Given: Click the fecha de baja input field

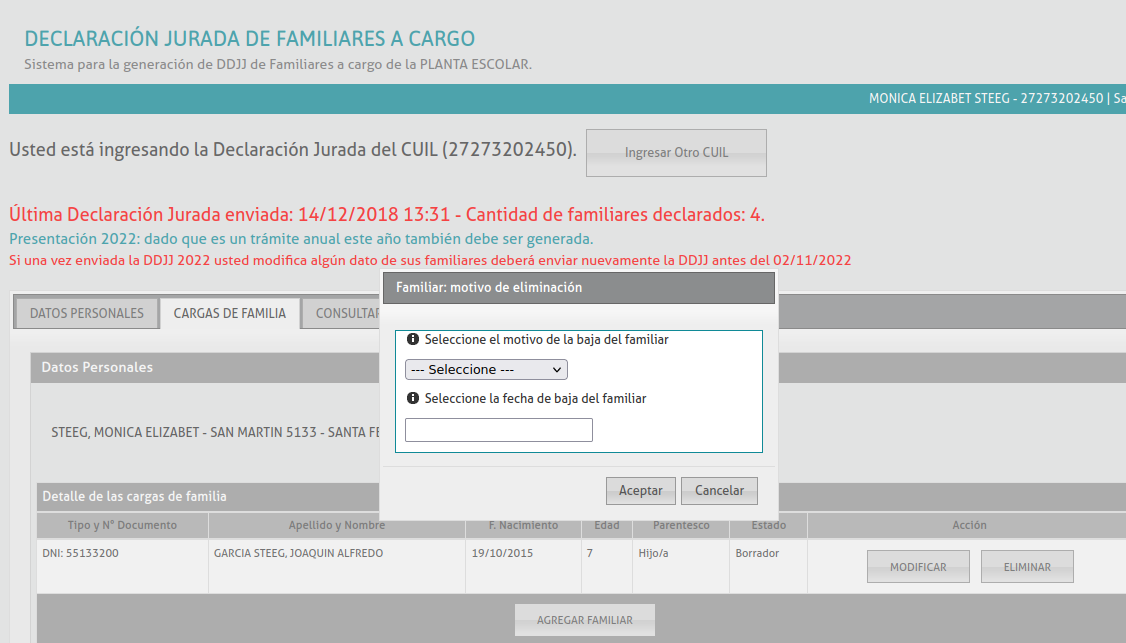Looking at the screenshot, I should [498, 430].
